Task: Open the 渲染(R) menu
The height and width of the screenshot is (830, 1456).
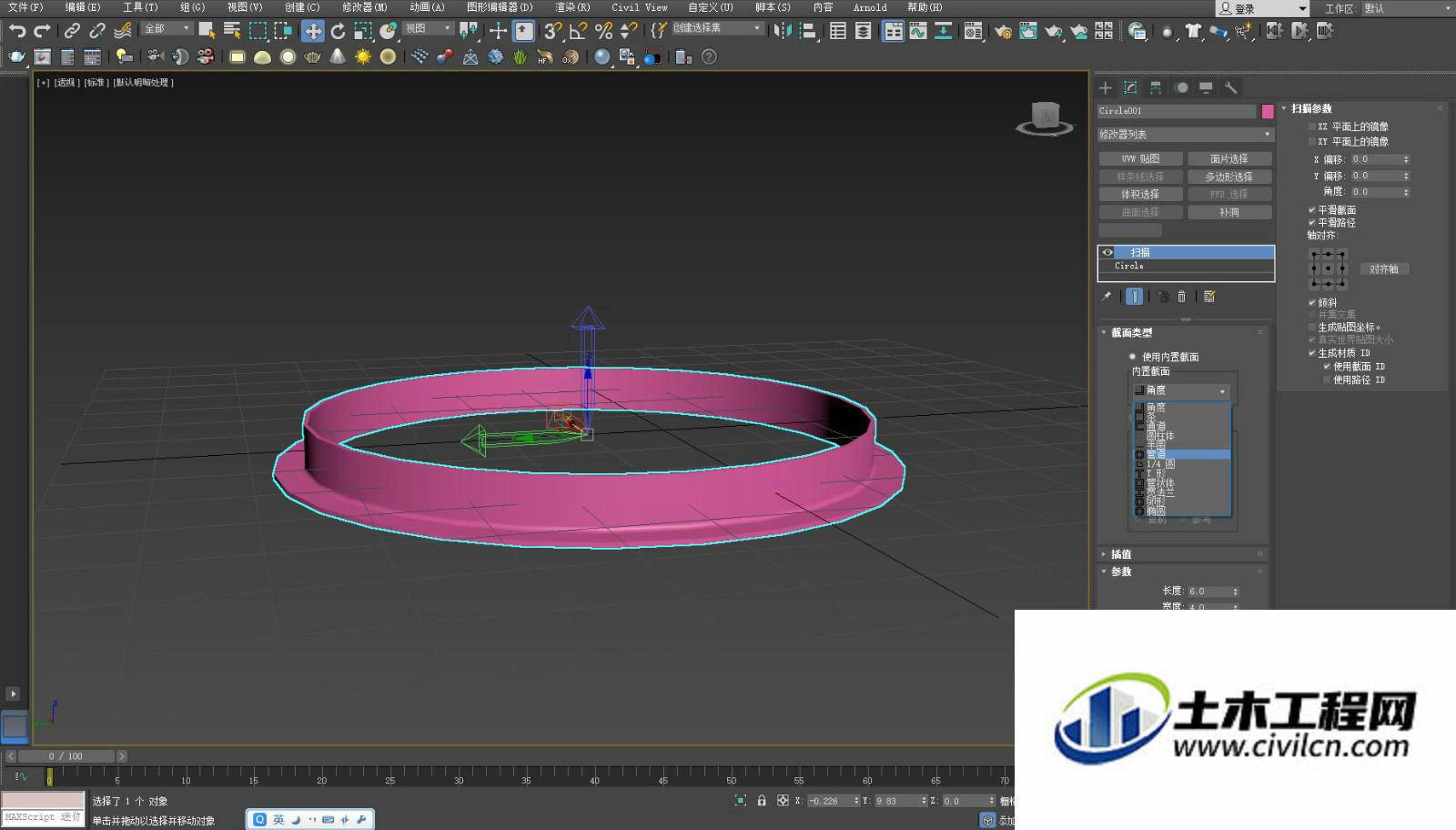Action: click(572, 7)
